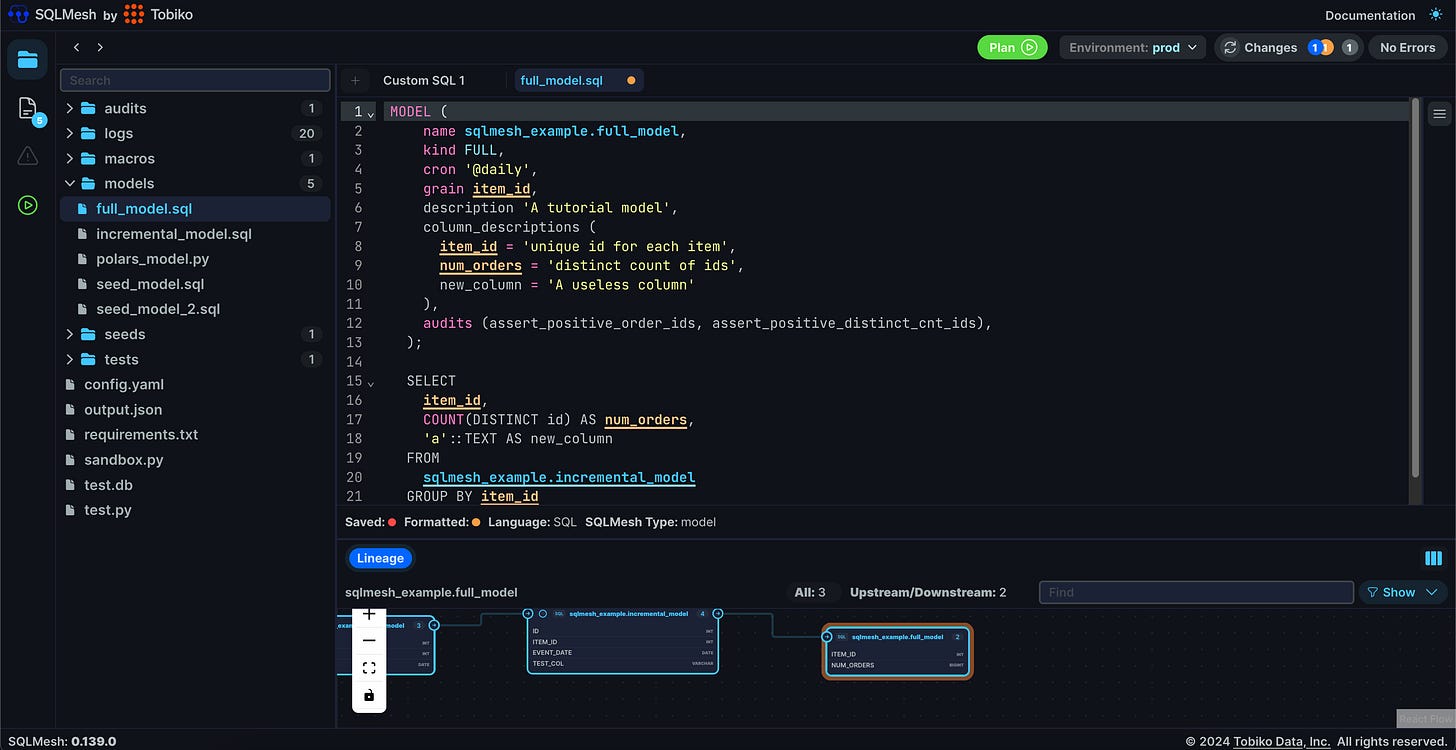Toggle the lineage lock interactivity icon
This screenshot has width=1456, height=750.
[x=369, y=696]
